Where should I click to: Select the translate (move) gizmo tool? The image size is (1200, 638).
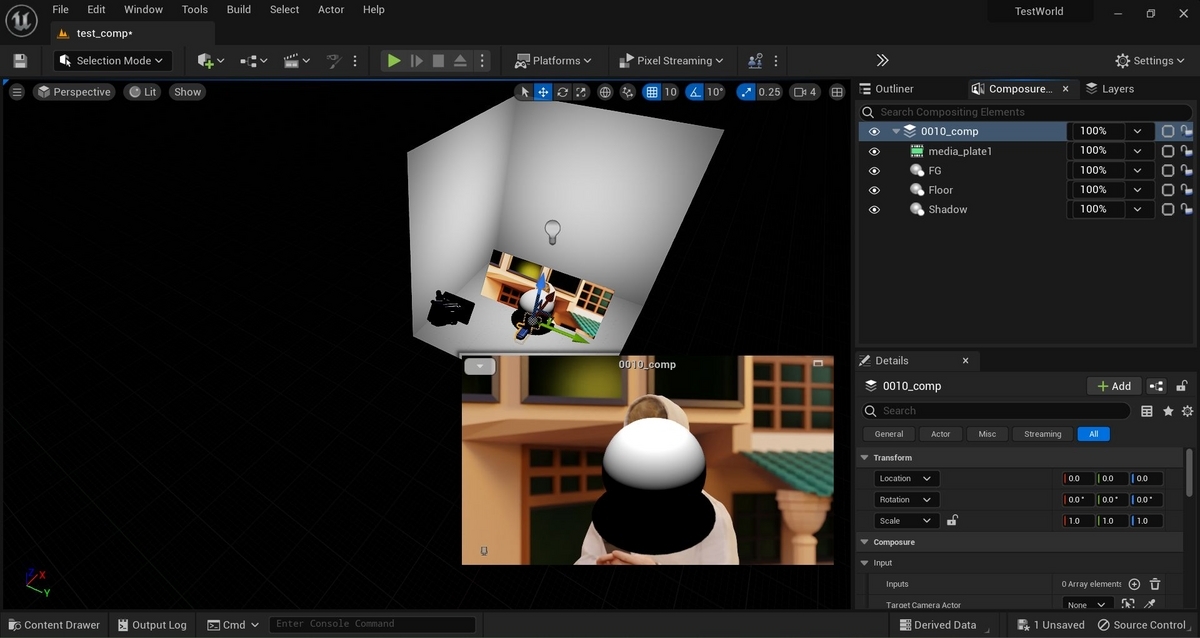(x=543, y=92)
